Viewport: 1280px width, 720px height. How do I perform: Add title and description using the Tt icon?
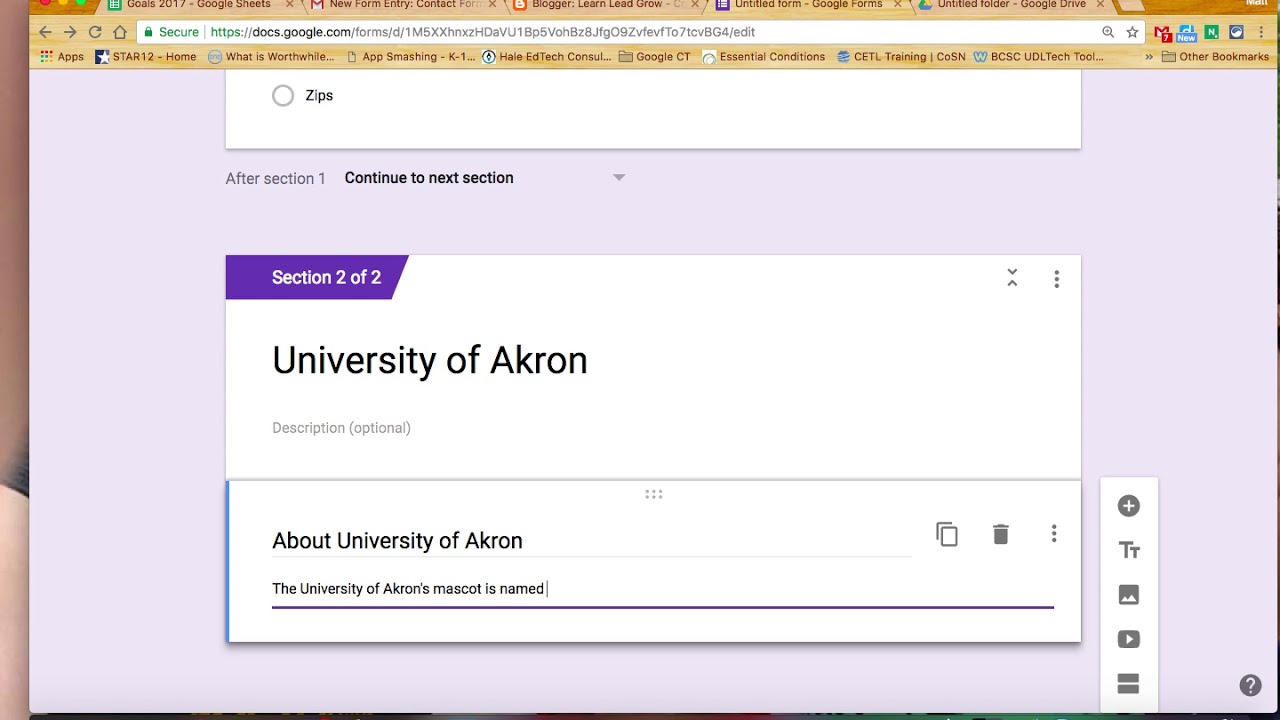(1128, 550)
